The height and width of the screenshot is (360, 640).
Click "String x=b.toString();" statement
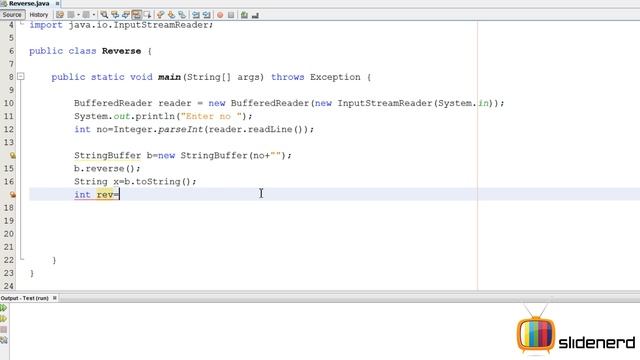coord(135,182)
